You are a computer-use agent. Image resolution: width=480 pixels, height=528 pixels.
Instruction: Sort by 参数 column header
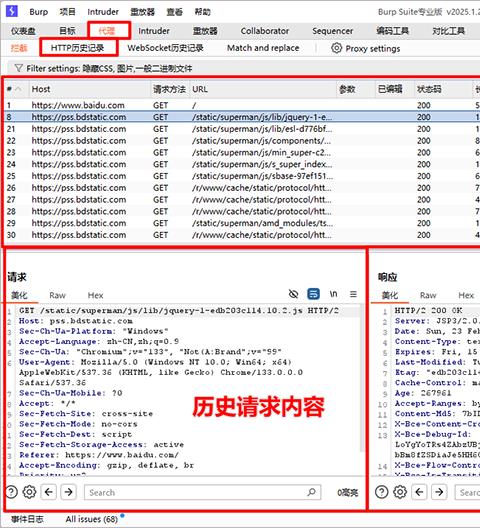pyautogui.click(x=356, y=89)
